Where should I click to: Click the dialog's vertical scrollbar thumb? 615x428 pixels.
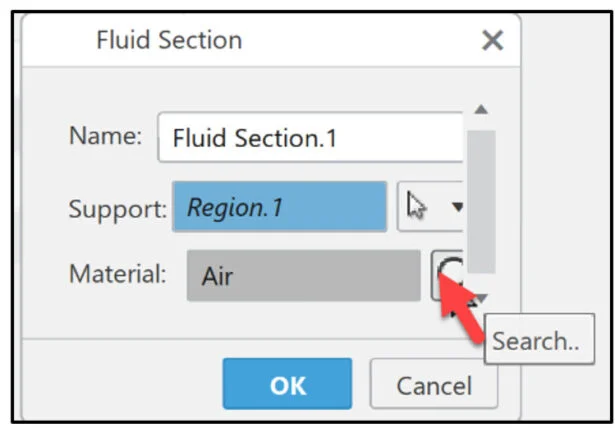tap(481, 198)
